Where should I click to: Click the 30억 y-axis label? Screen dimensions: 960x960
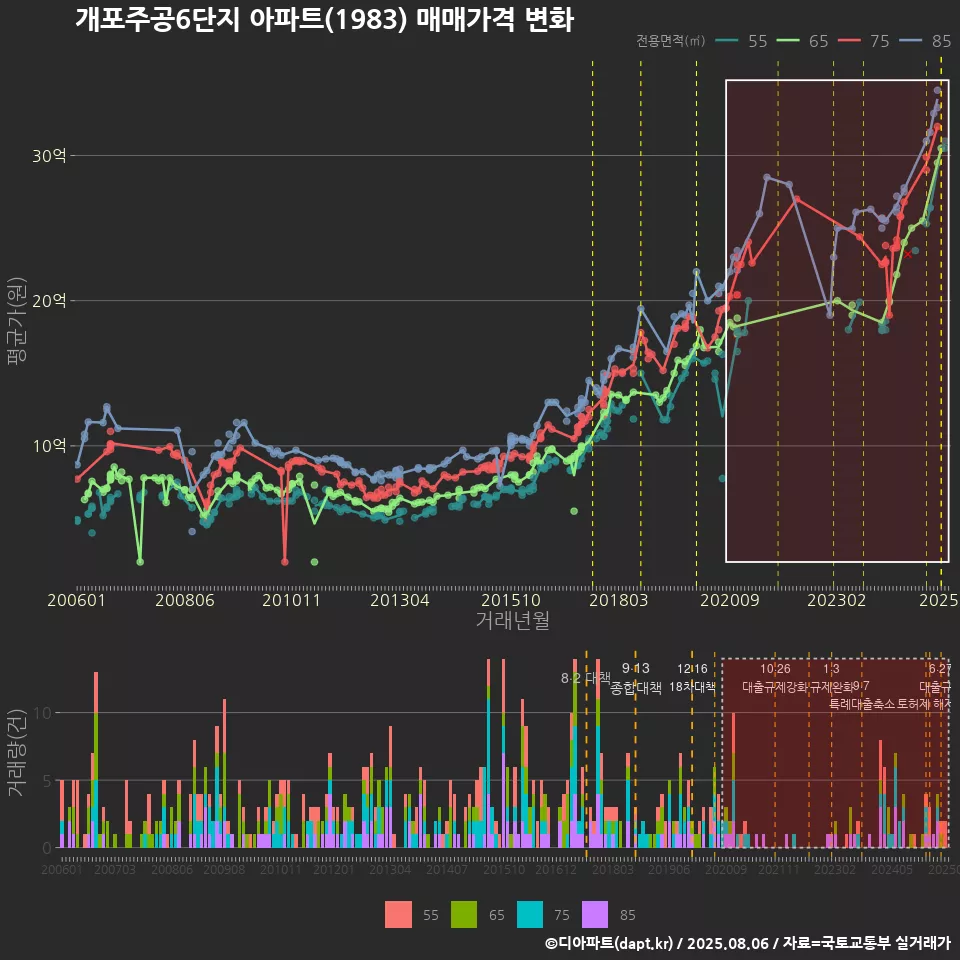49,156
